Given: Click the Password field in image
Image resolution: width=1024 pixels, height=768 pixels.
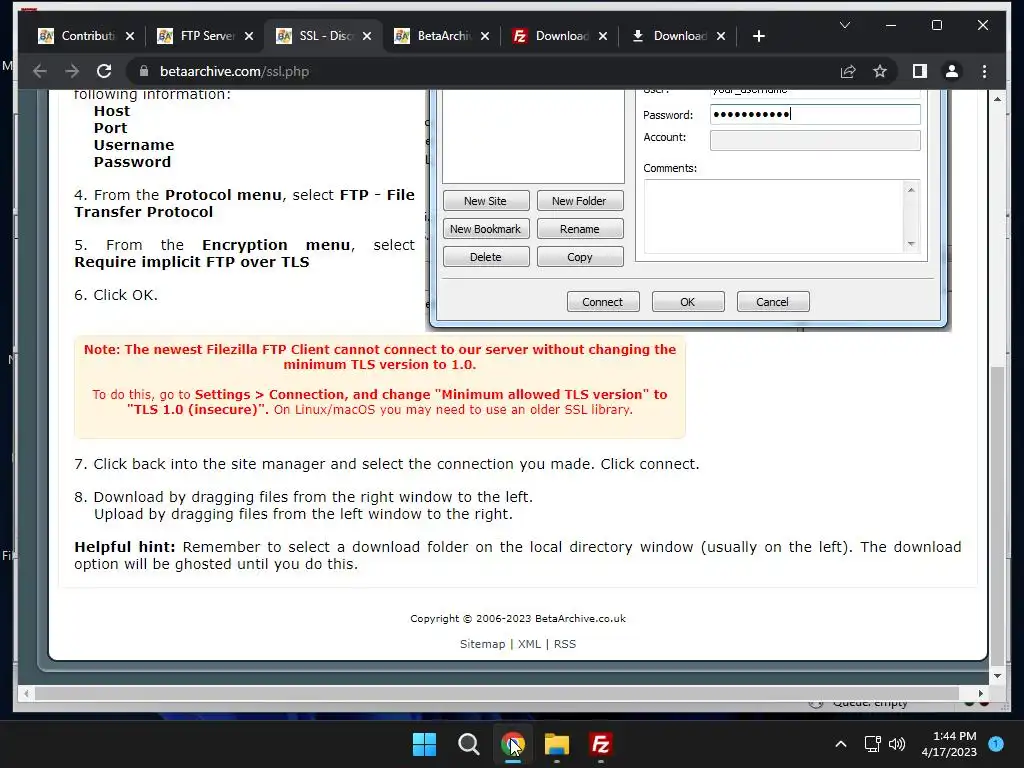Looking at the screenshot, I should (x=815, y=114).
